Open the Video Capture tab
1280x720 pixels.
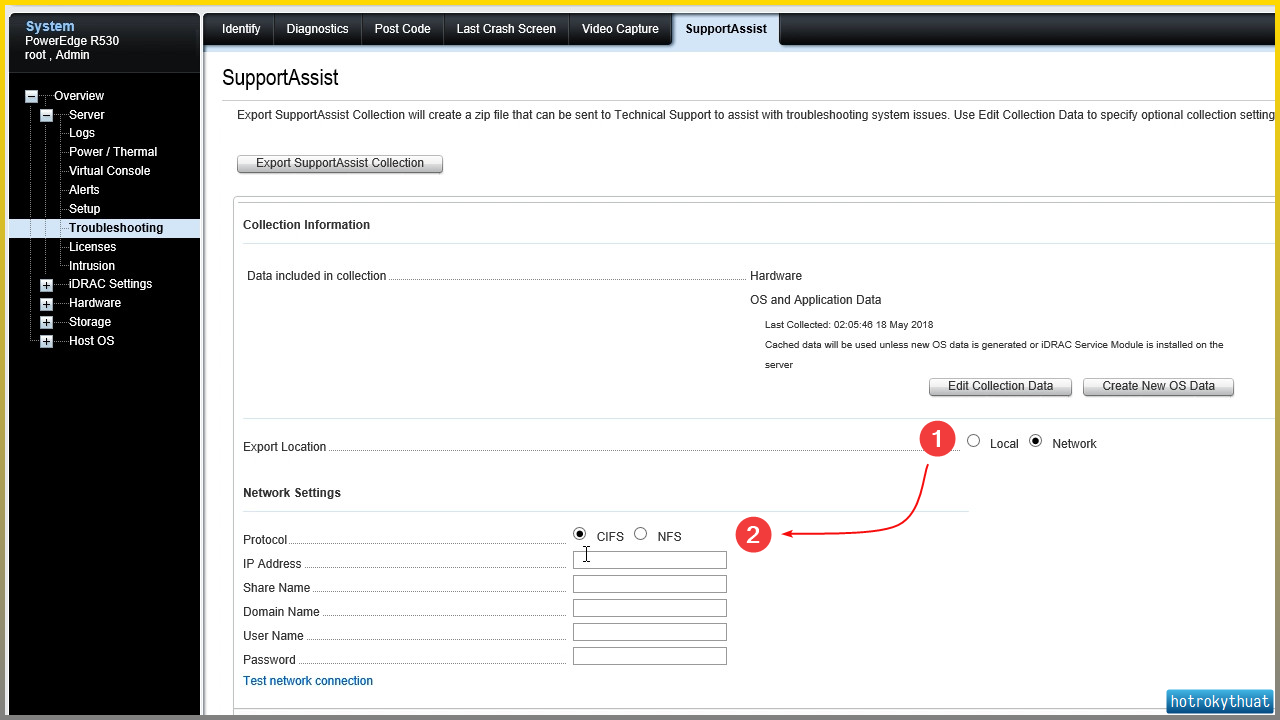[620, 29]
